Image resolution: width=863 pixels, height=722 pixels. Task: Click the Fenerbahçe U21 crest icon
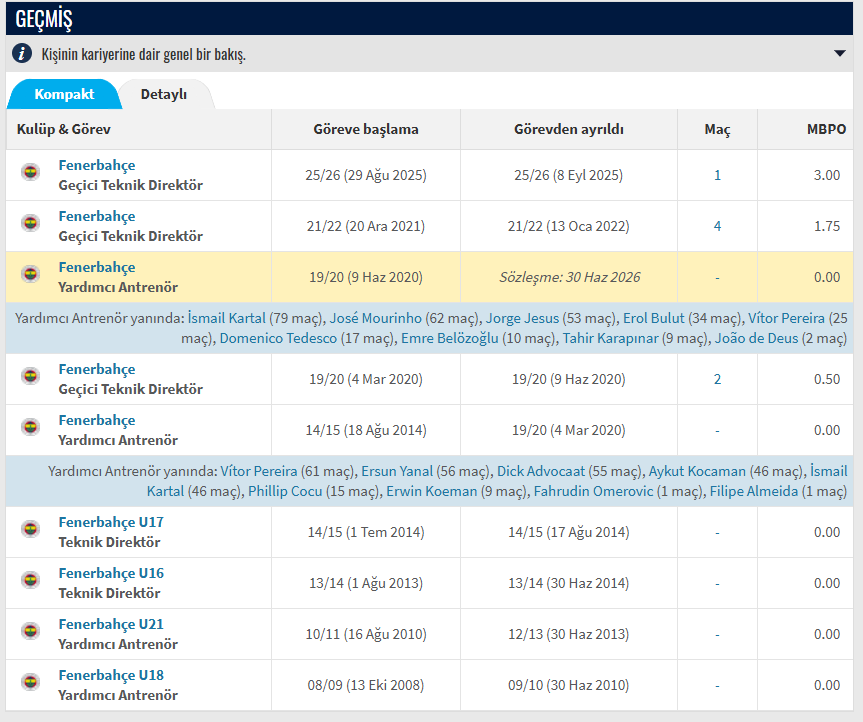click(31, 631)
